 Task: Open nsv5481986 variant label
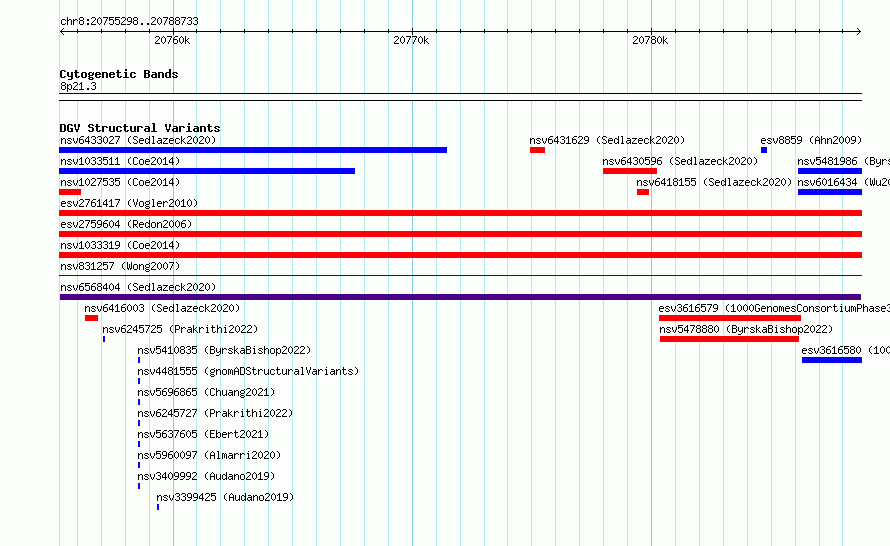click(843, 161)
